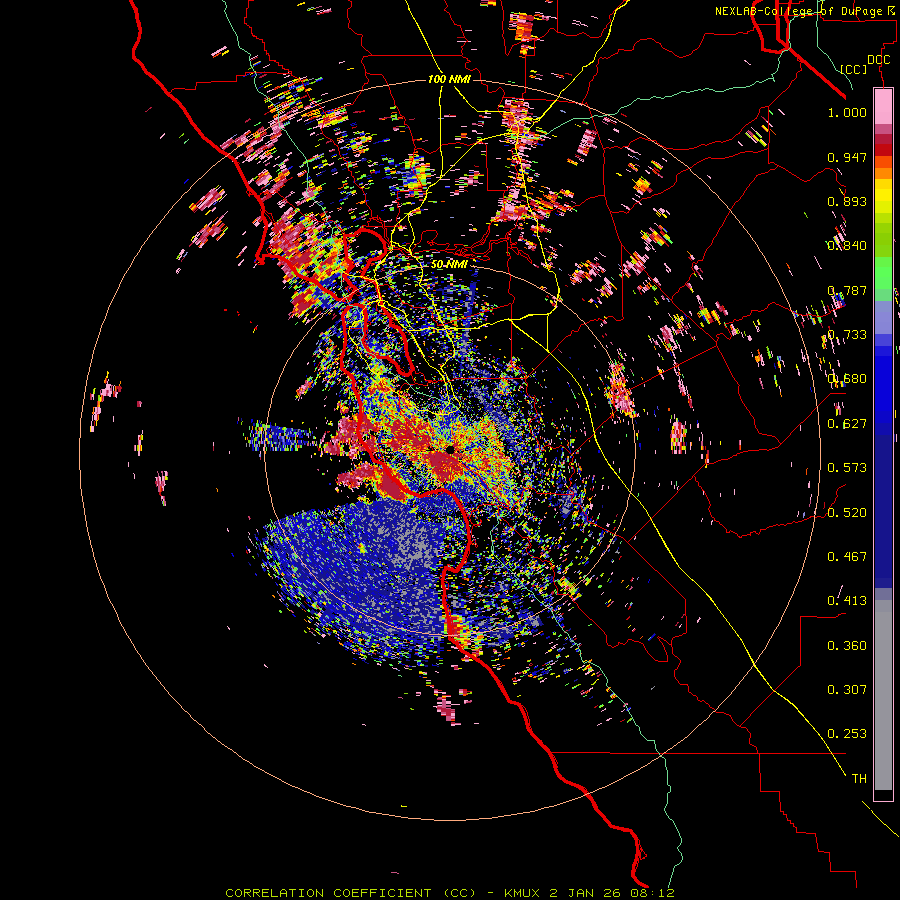Select the 0.840 scale value

[x=847, y=246]
